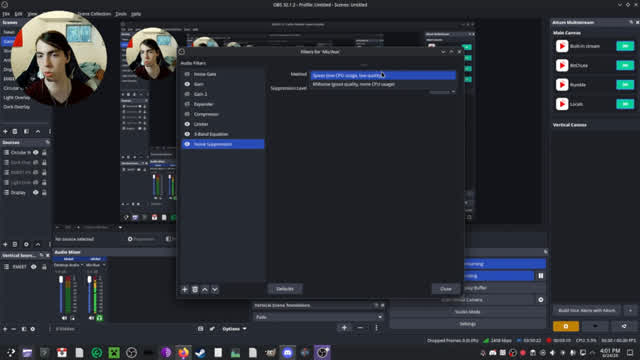Toggle visibility of Noise Suppression filter
This screenshot has width=640, height=360.
(187, 144)
